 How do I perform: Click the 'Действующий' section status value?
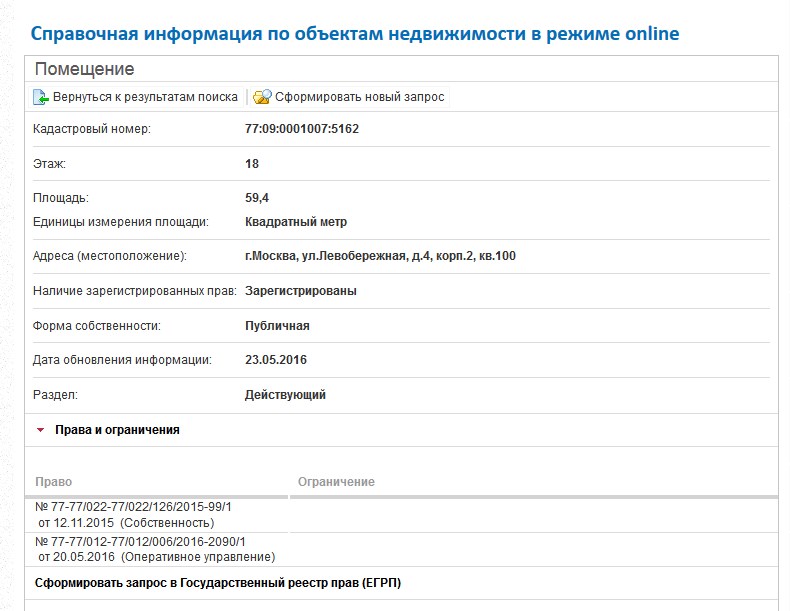coord(285,395)
